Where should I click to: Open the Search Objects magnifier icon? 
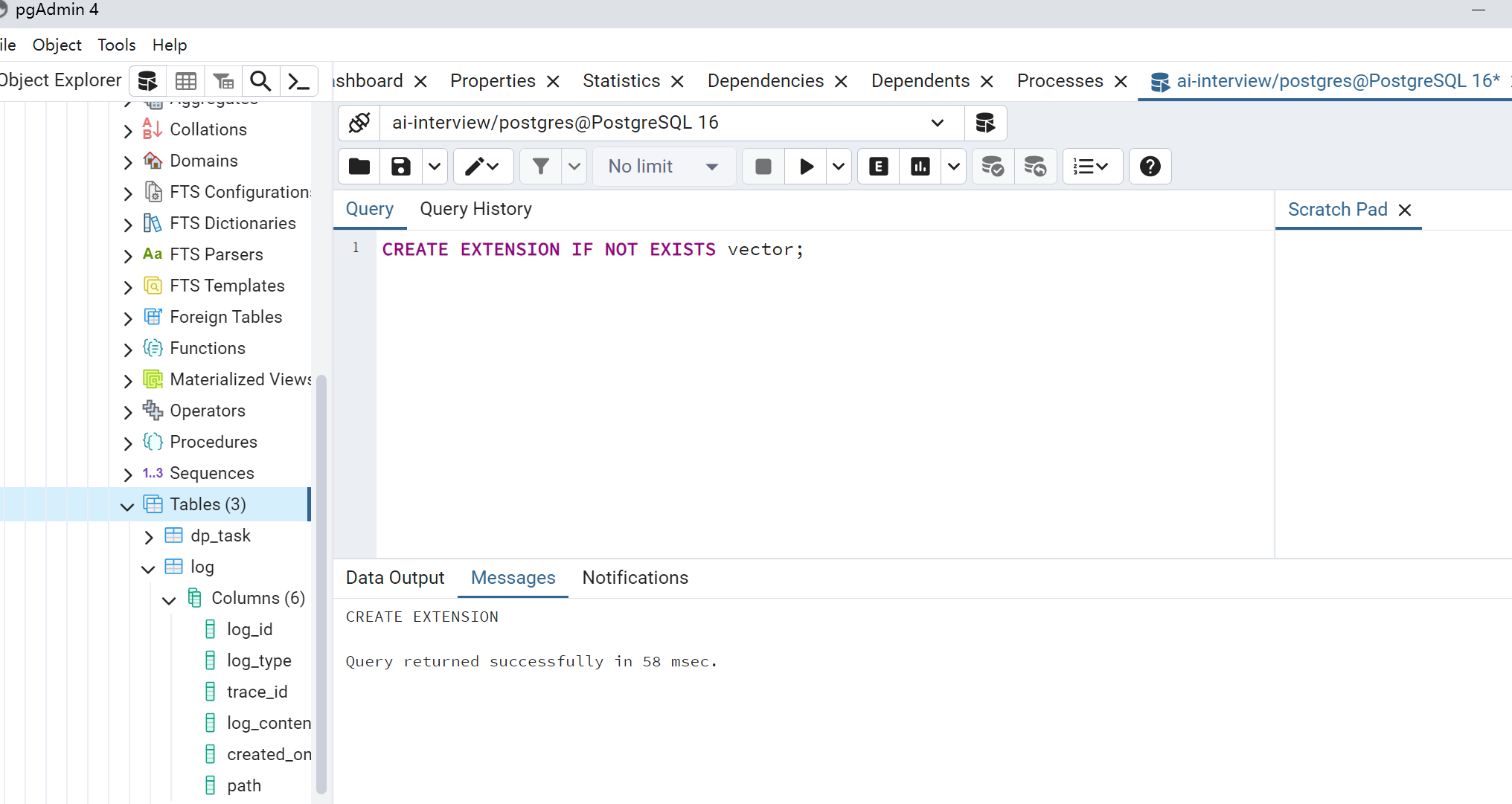pos(260,81)
